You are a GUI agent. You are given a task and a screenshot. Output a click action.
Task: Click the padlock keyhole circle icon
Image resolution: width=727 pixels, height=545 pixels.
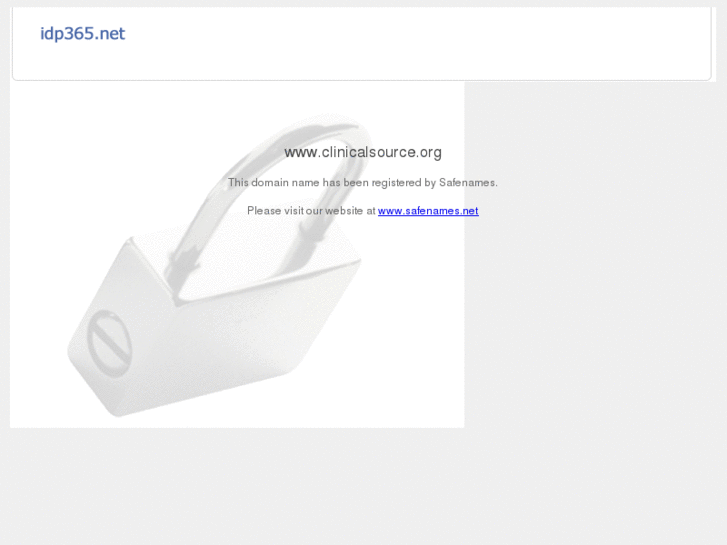pos(109,344)
